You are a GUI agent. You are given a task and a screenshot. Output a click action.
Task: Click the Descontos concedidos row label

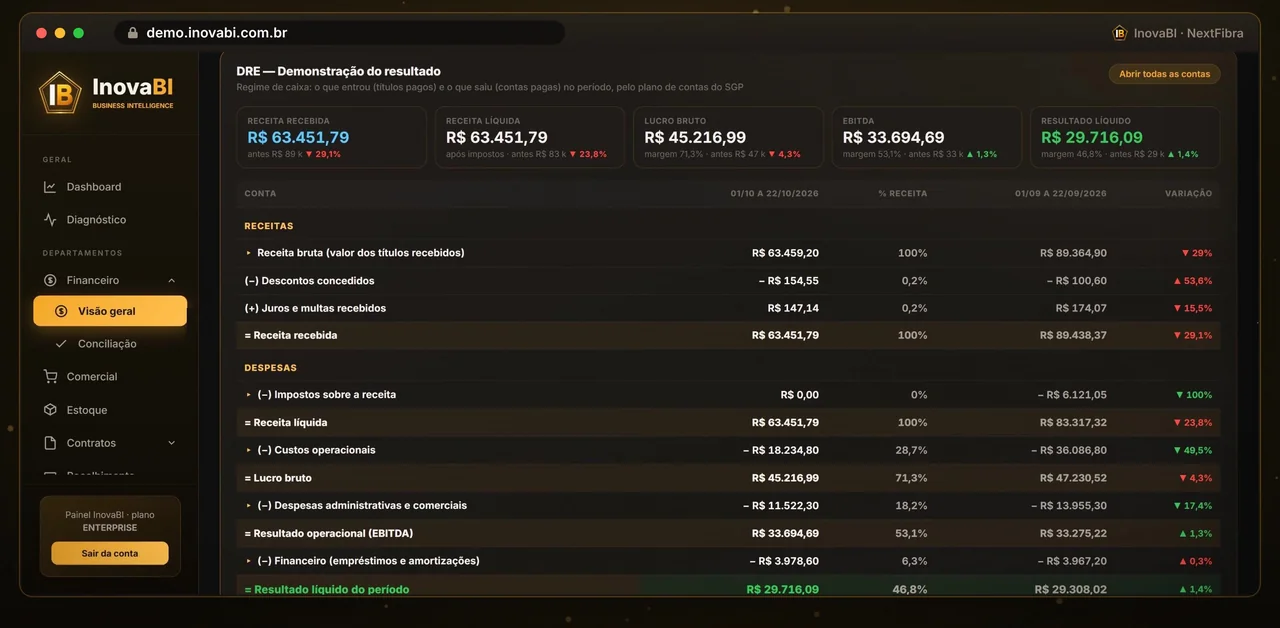click(309, 281)
